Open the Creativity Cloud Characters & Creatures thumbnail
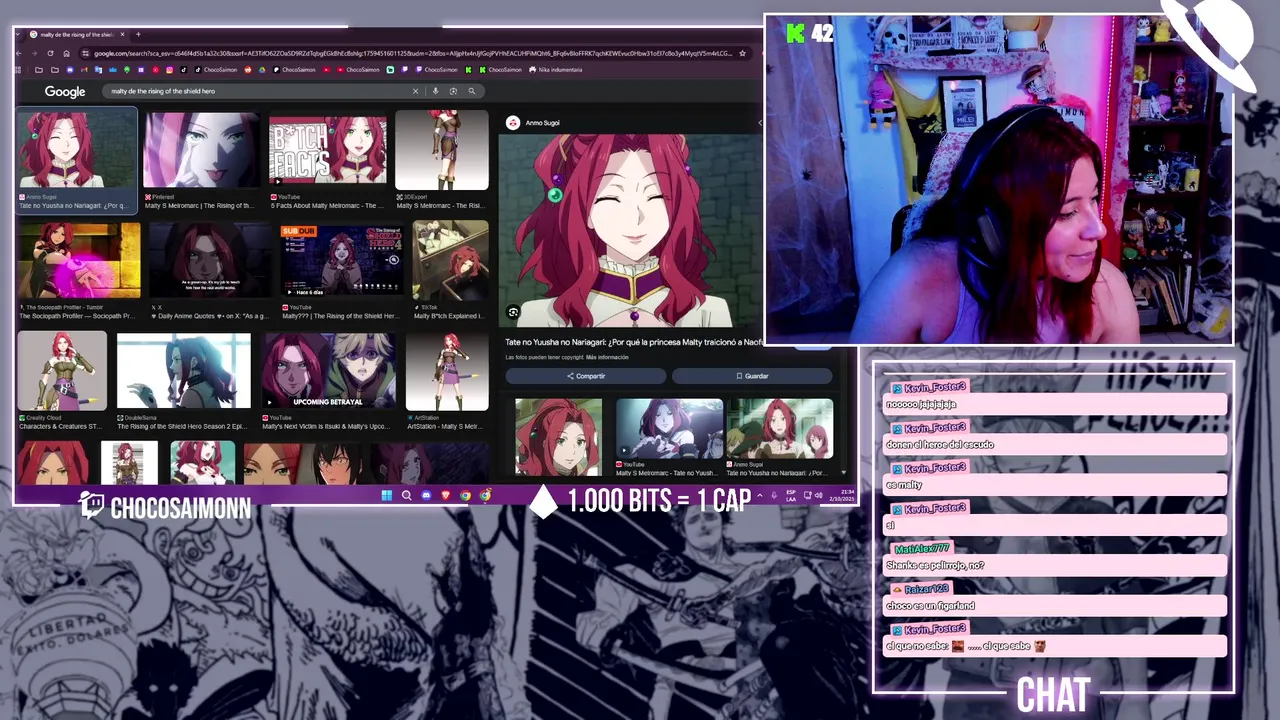Image resolution: width=1280 pixels, height=720 pixels. (x=62, y=371)
